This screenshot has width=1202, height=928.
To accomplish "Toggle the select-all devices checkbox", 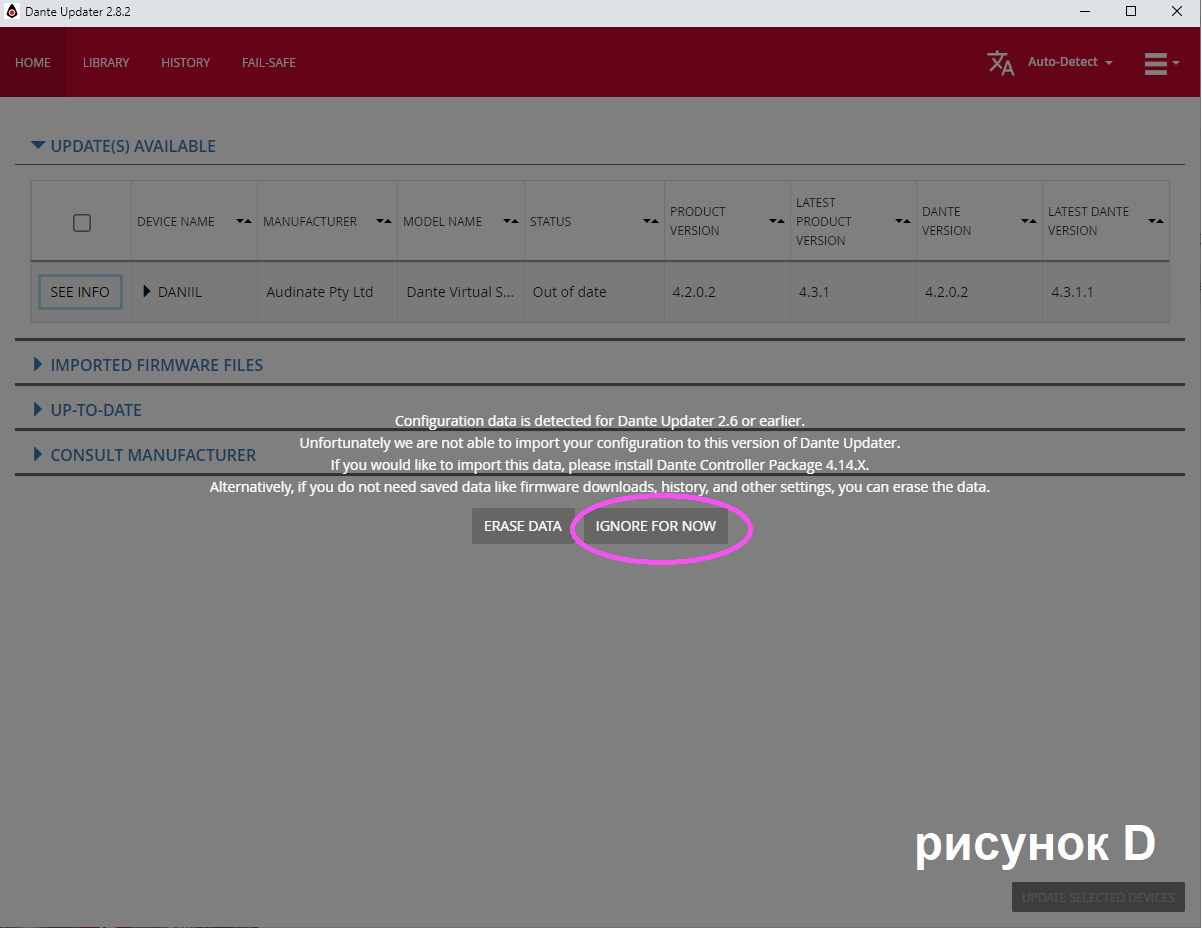I will tap(82, 222).
